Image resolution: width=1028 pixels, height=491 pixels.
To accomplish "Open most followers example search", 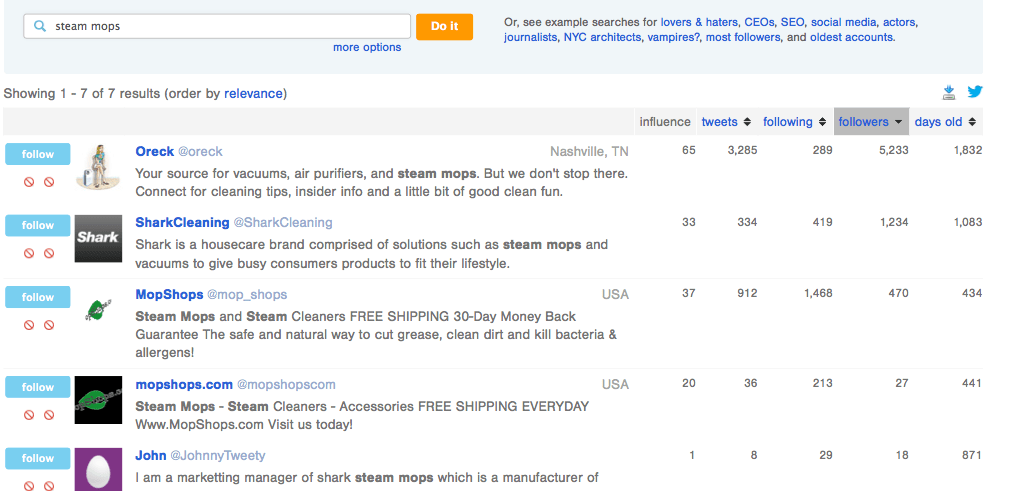I will pyautogui.click(x=743, y=37).
